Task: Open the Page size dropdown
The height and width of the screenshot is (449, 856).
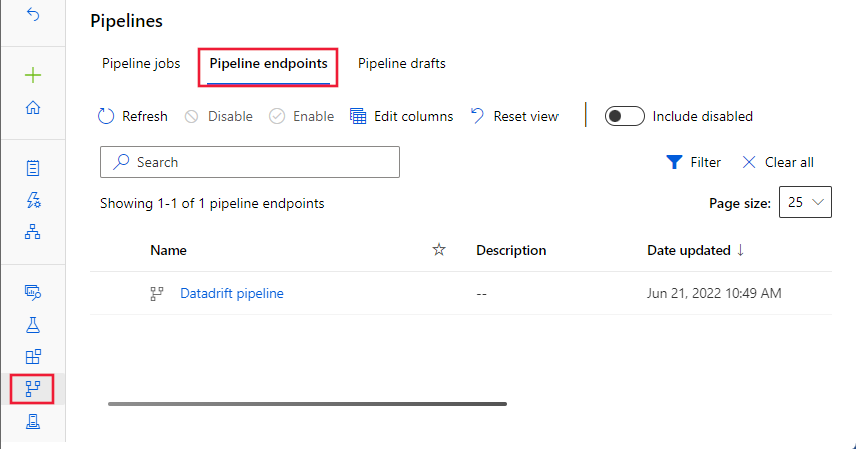Action: coord(806,202)
